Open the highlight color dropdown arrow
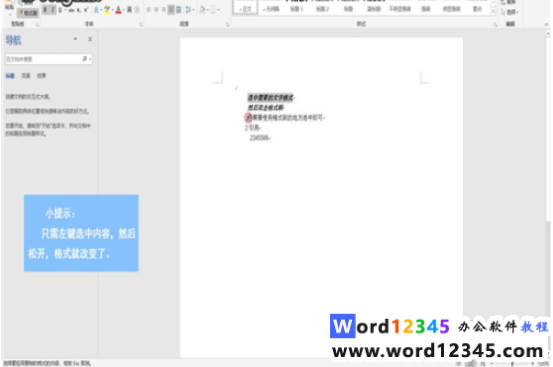The height and width of the screenshot is (367, 553). tap(112, 10)
